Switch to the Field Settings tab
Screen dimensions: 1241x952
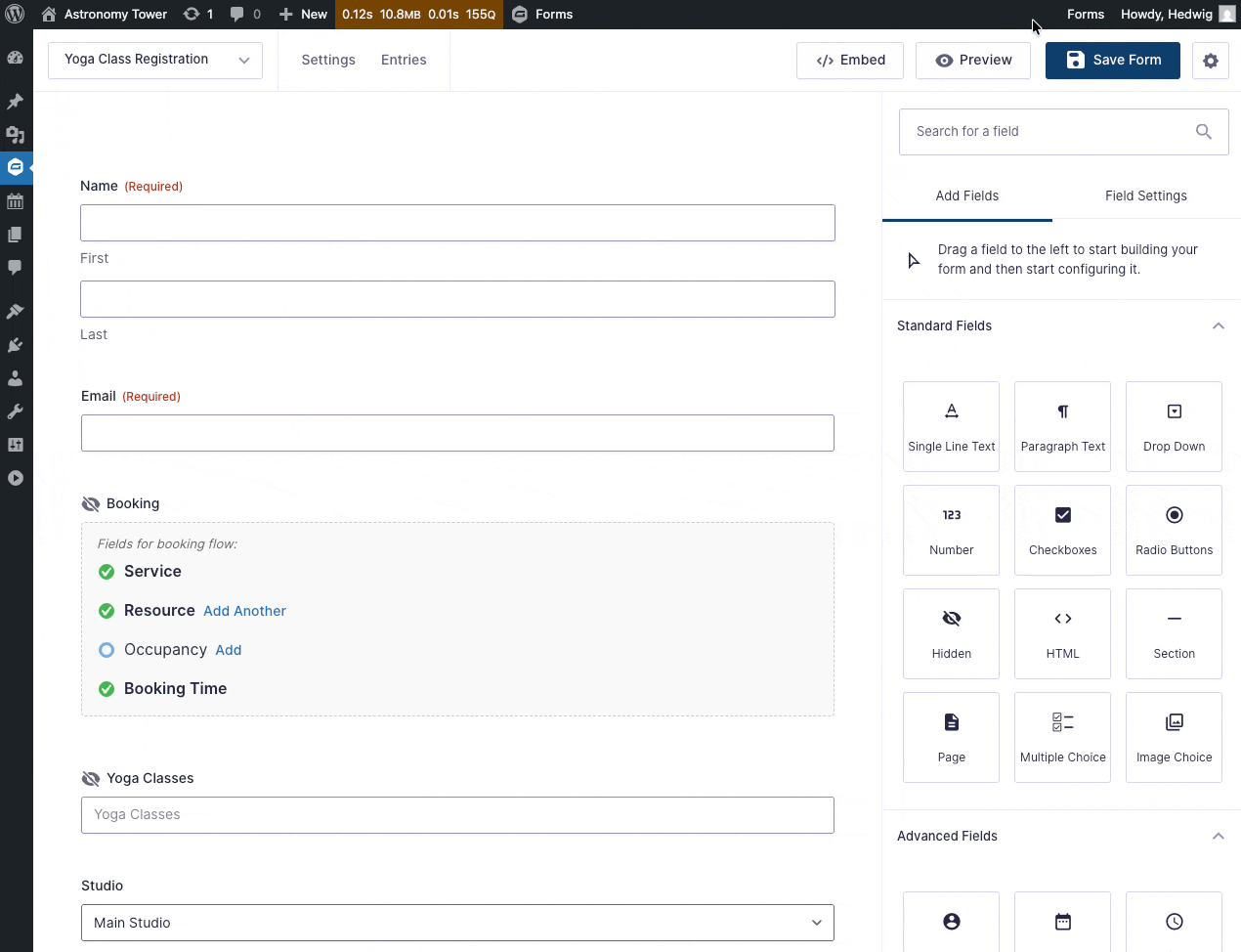click(x=1145, y=196)
